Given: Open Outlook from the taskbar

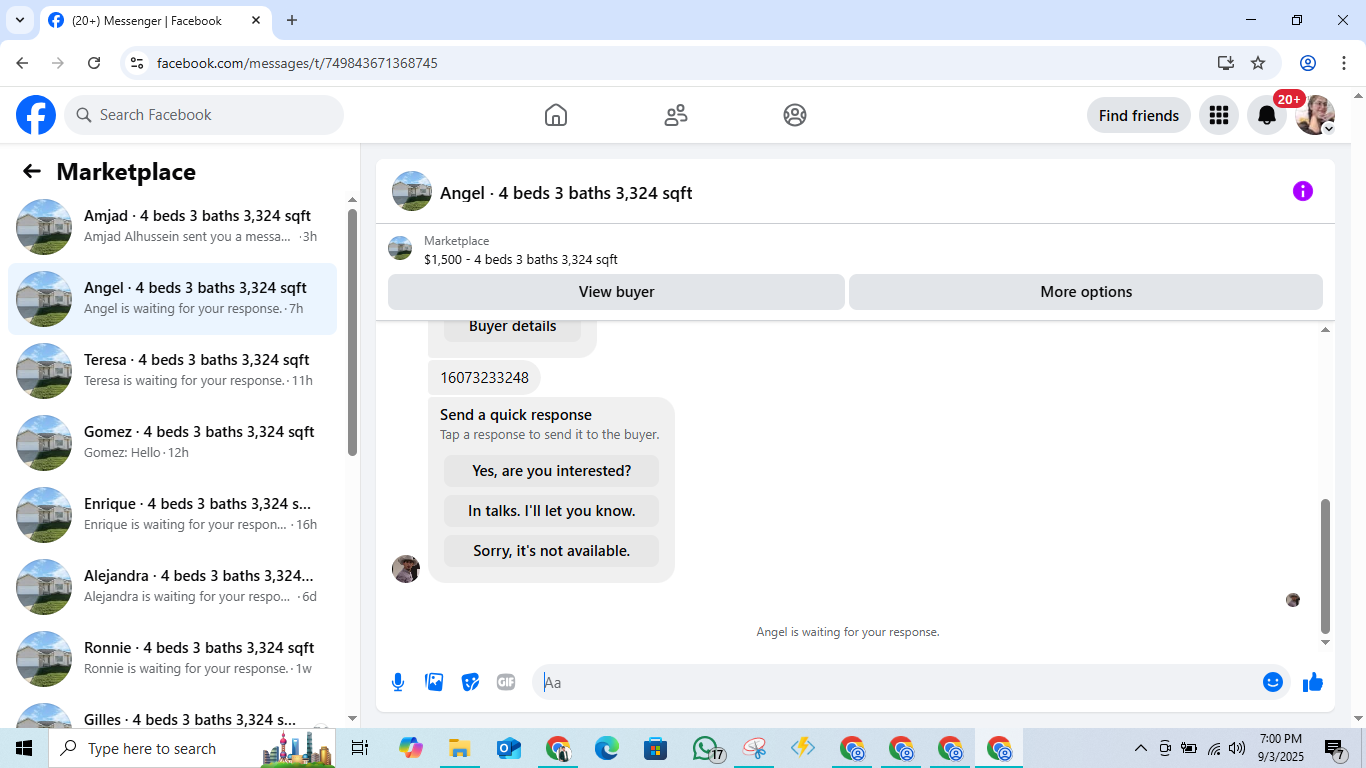Looking at the screenshot, I should [x=509, y=748].
